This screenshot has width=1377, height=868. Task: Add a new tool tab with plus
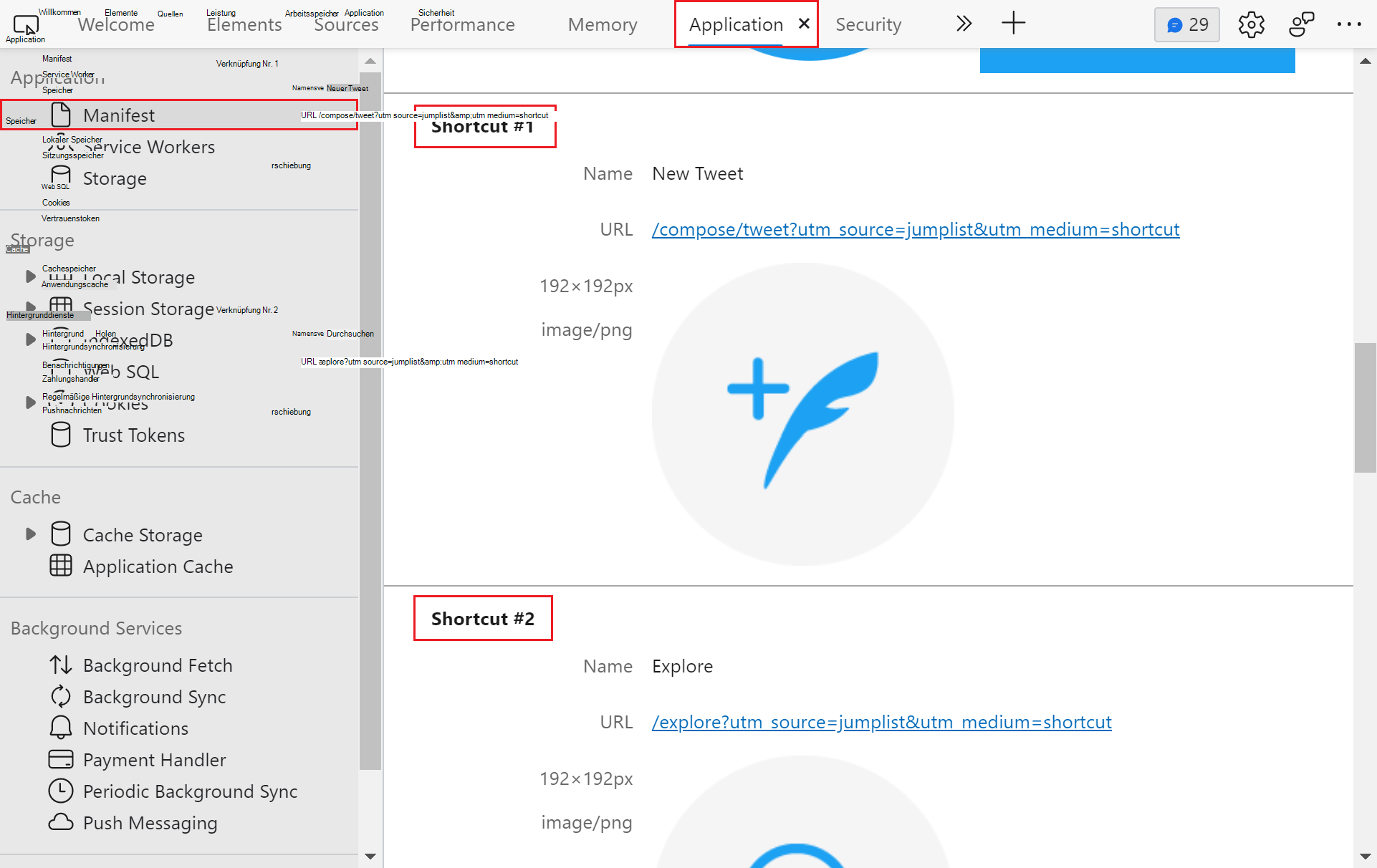(x=1013, y=24)
